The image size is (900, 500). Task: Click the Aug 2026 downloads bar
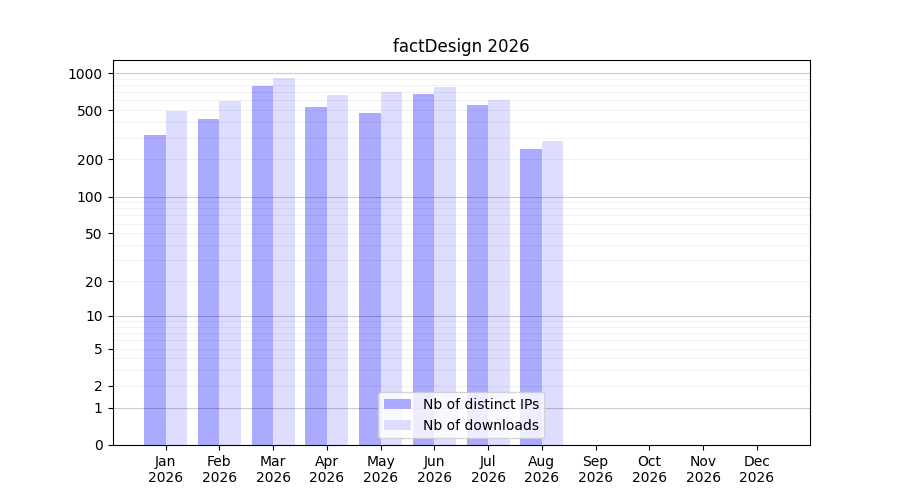[x=553, y=293]
